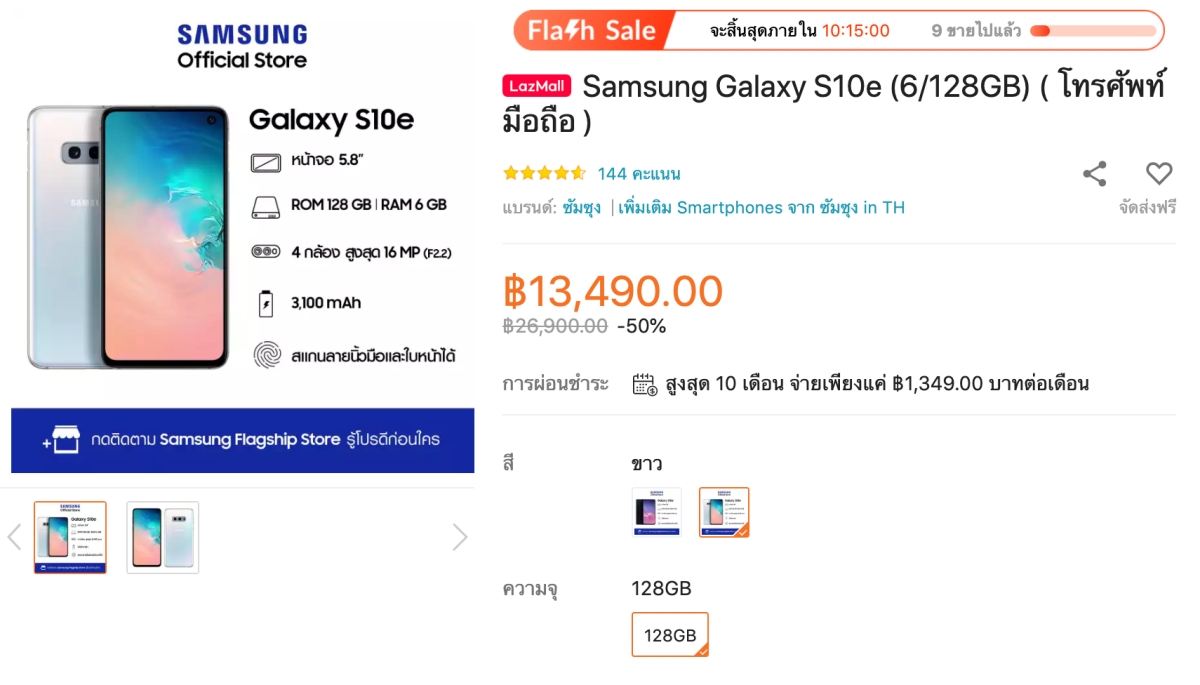Show next product image with right arrow

pos(459,537)
